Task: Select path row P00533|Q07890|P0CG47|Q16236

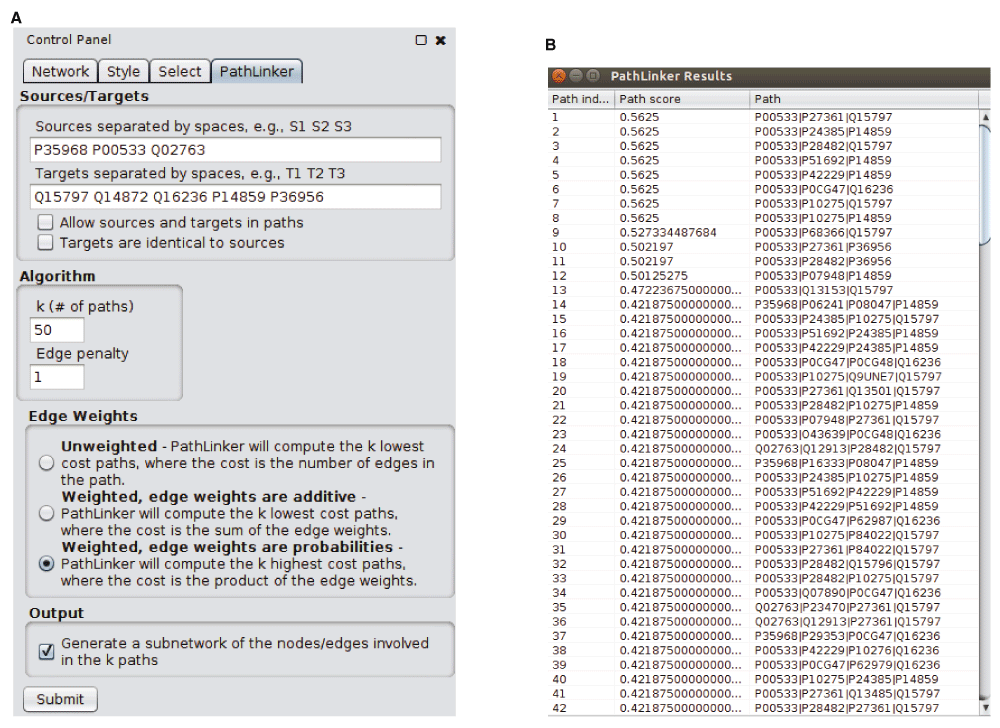Action: click(763, 593)
